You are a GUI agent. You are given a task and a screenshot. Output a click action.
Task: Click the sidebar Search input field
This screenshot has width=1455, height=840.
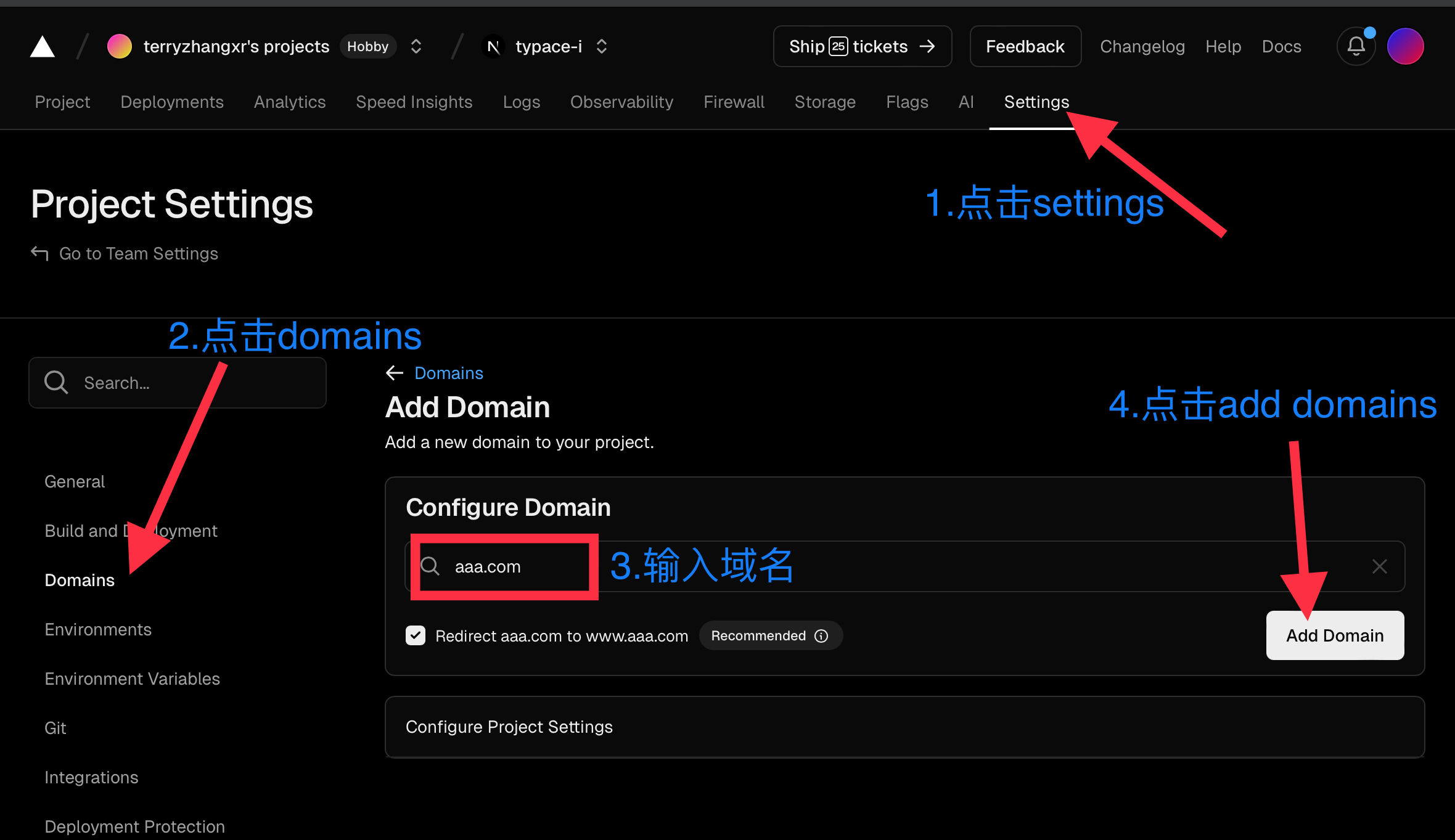(178, 383)
